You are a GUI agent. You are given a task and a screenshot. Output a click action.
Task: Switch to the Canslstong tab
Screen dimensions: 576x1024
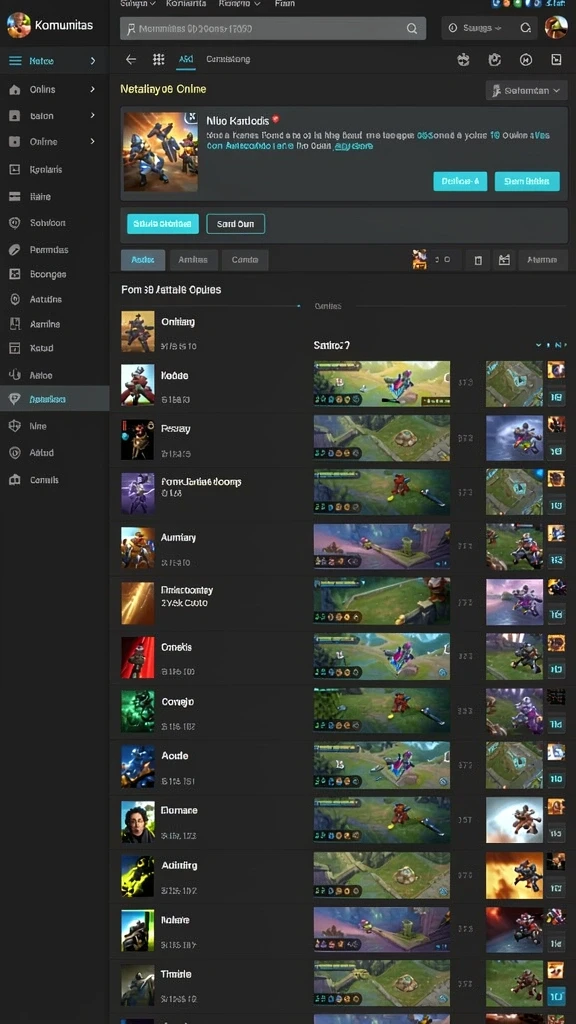pyautogui.click(x=228, y=59)
